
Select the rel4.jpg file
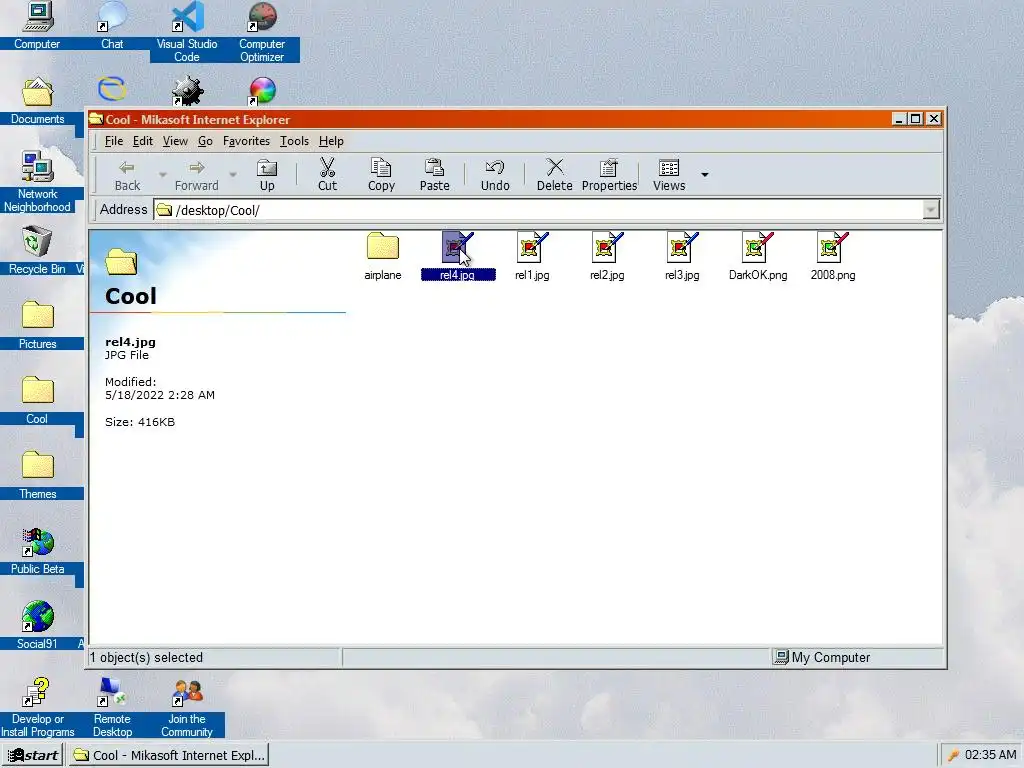coord(458,257)
